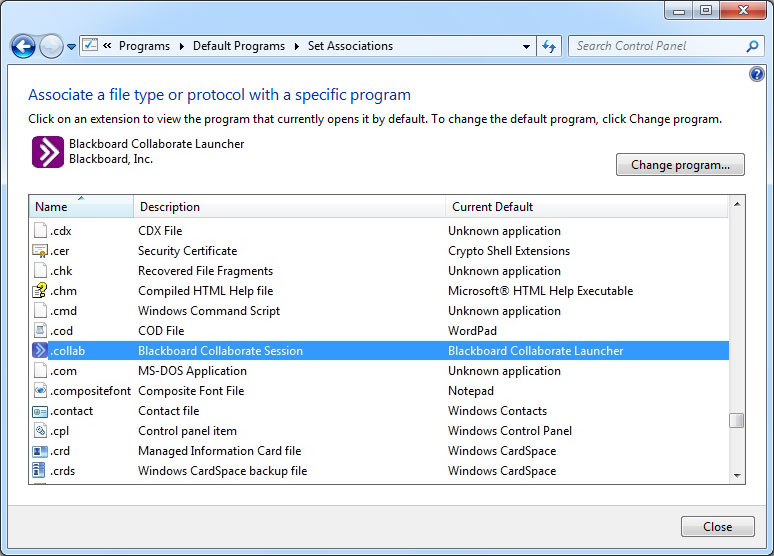The image size is (774, 556).
Task: Click the refresh arrows next to address bar
Action: click(549, 46)
